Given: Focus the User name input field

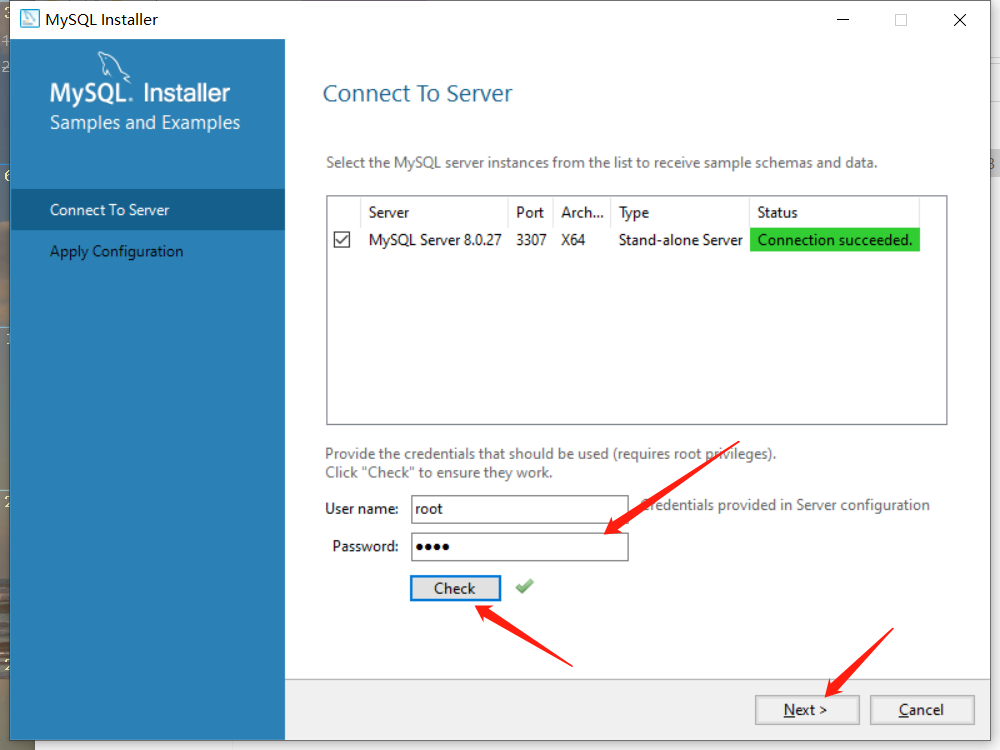Looking at the screenshot, I should (520, 509).
